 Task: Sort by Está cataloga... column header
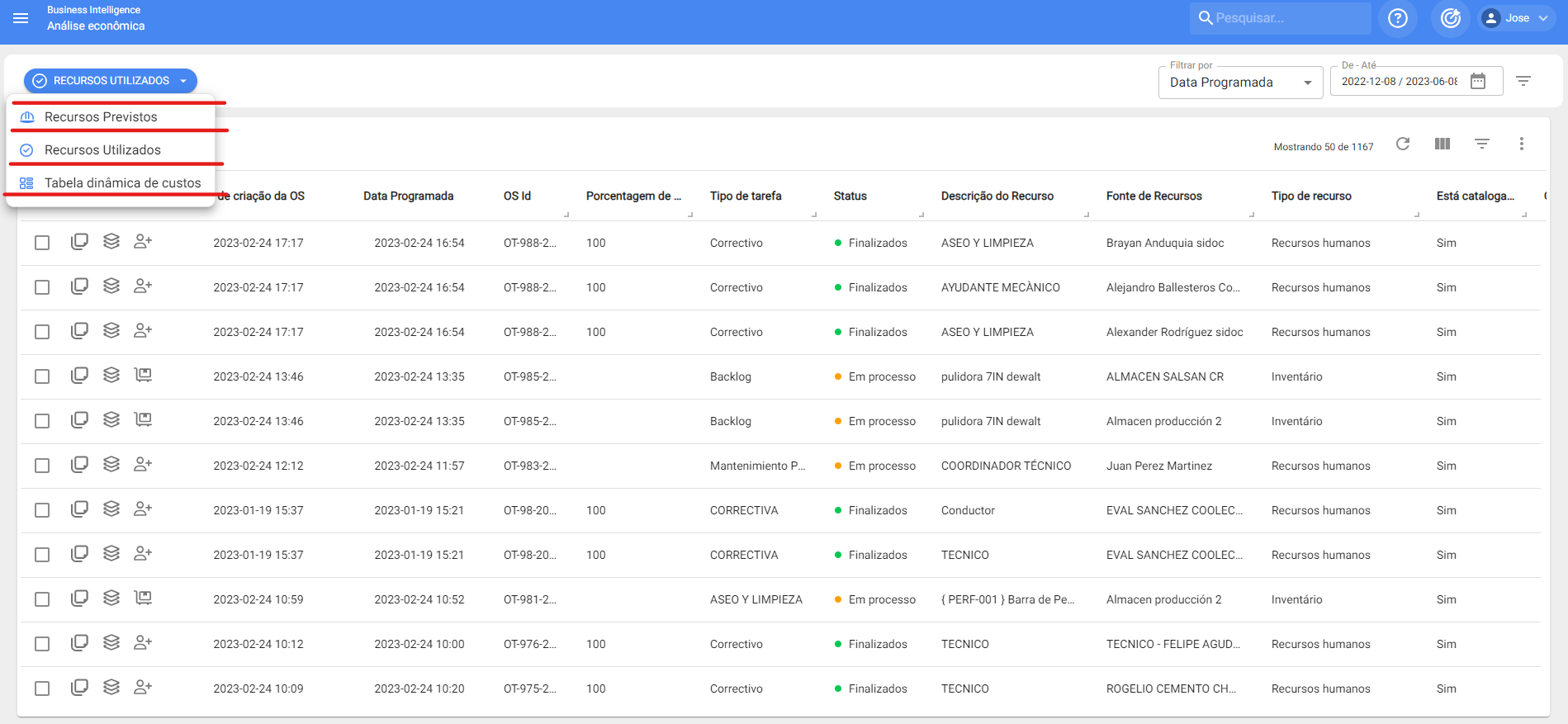point(1476,196)
